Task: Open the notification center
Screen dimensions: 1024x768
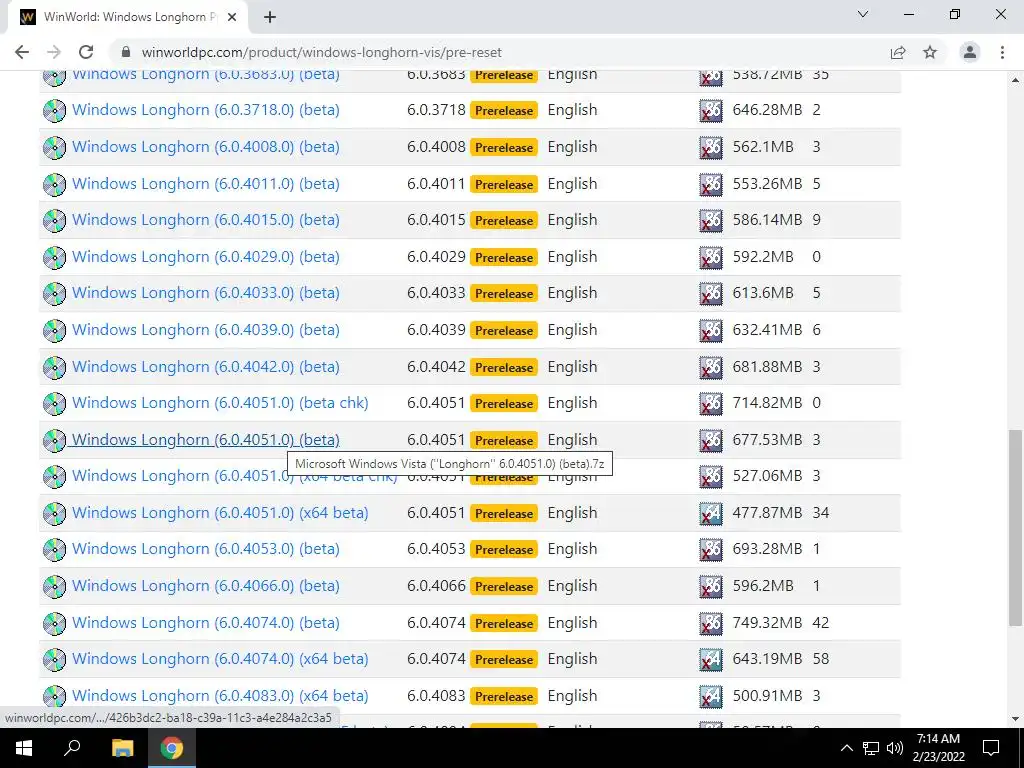Action: click(x=991, y=748)
